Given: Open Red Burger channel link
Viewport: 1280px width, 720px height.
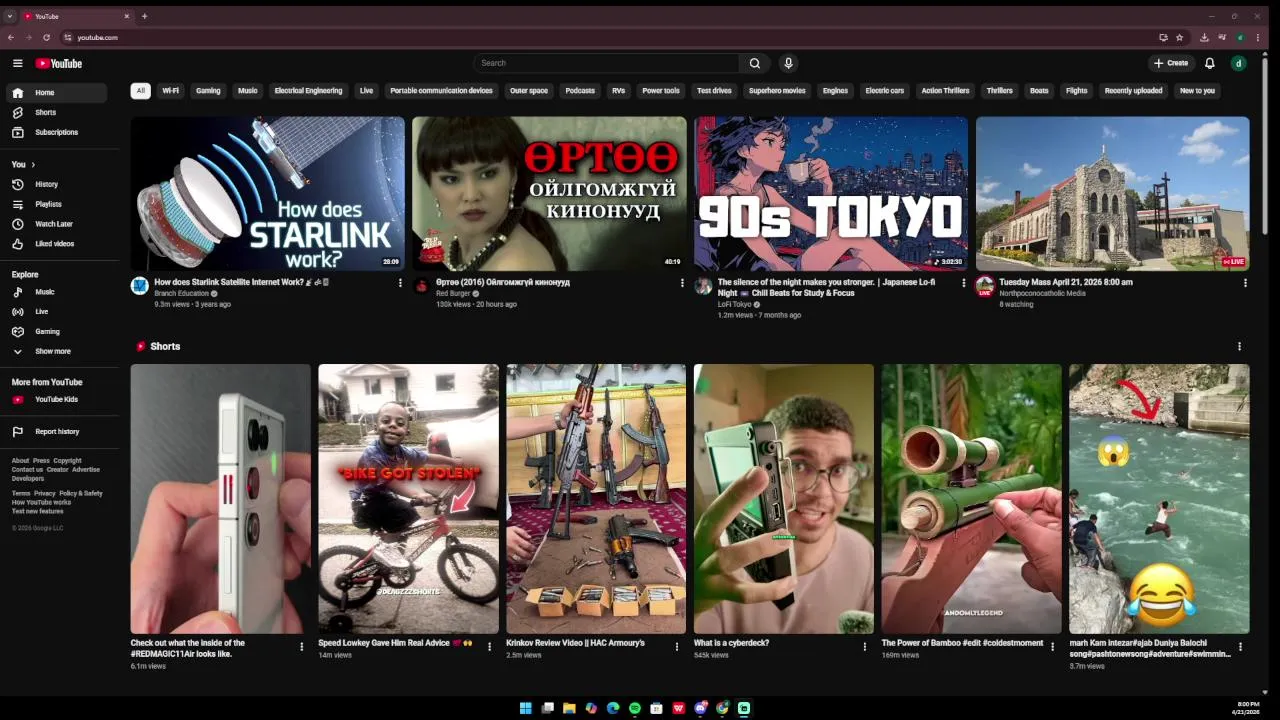Looking at the screenshot, I should [453, 293].
